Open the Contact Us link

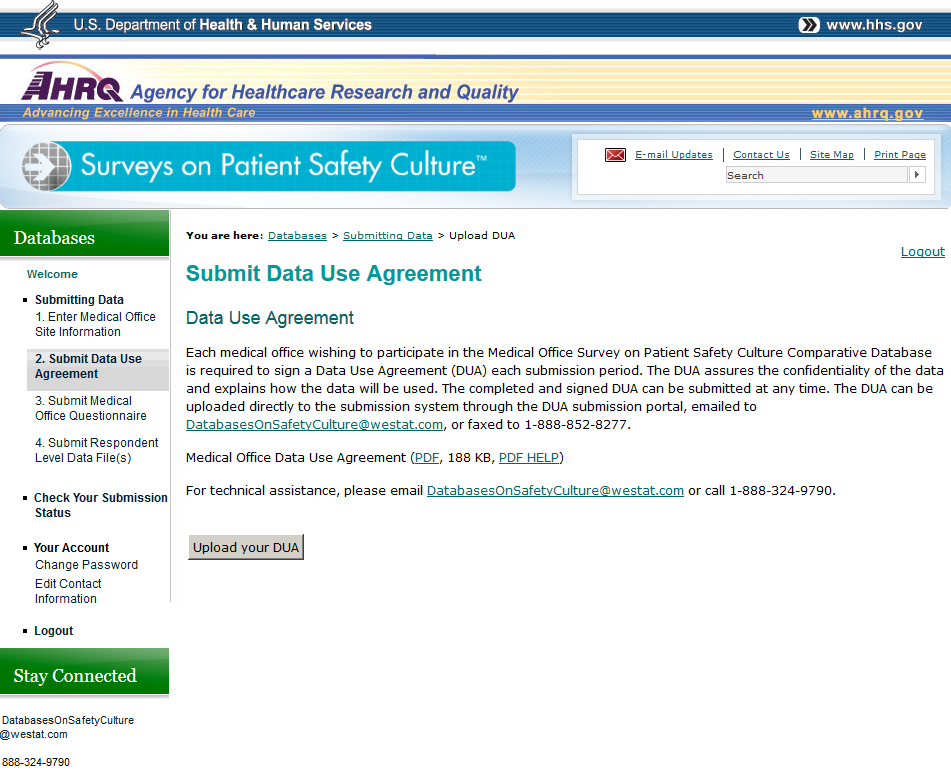[x=761, y=155]
